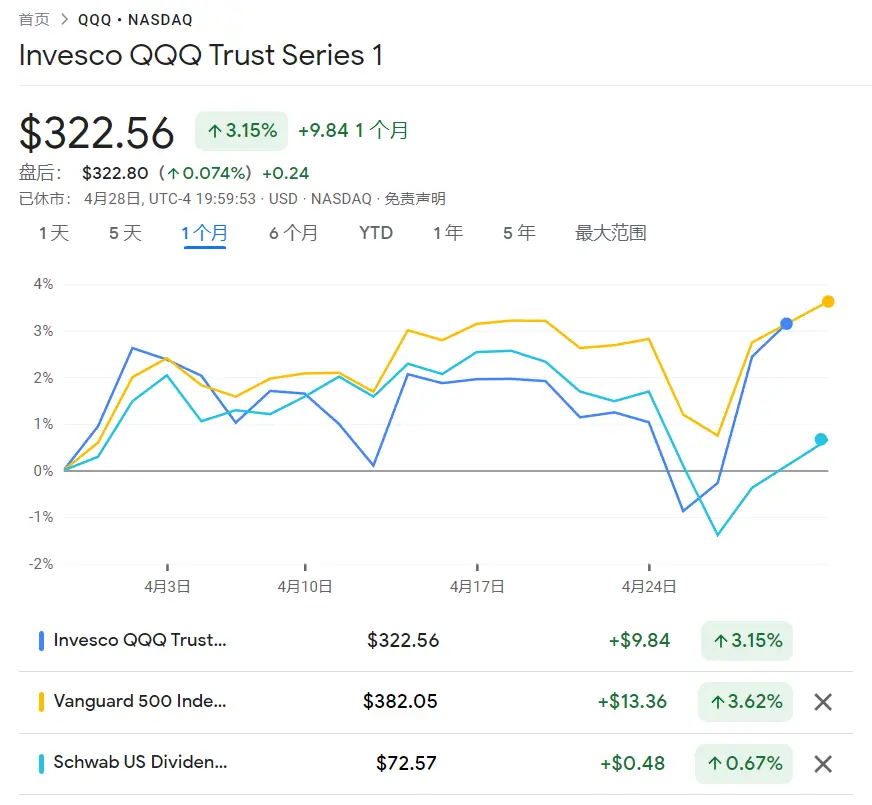This screenshot has height=805, width=872.
Task: Click the yellow color bar beside Vanguard 500
Action: (x=41, y=702)
